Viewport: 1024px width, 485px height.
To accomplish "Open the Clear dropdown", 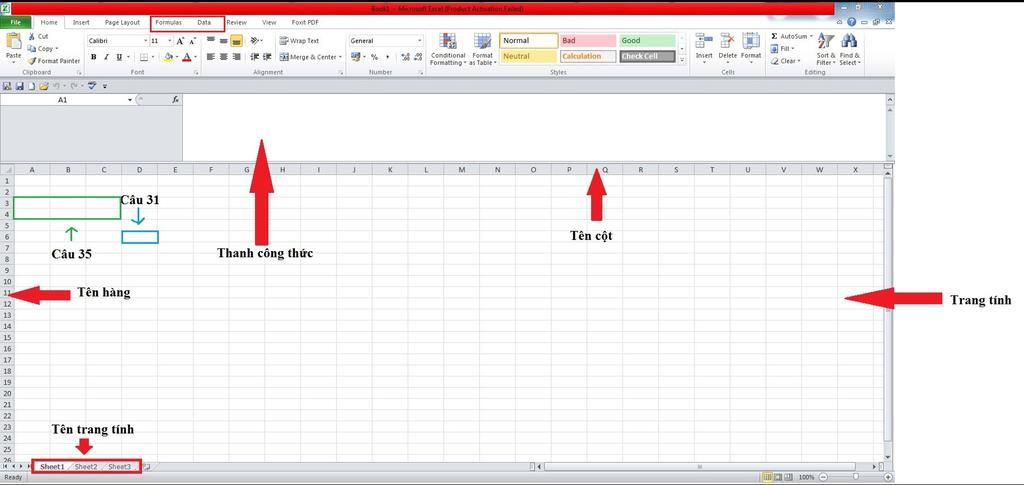I will (785, 61).
